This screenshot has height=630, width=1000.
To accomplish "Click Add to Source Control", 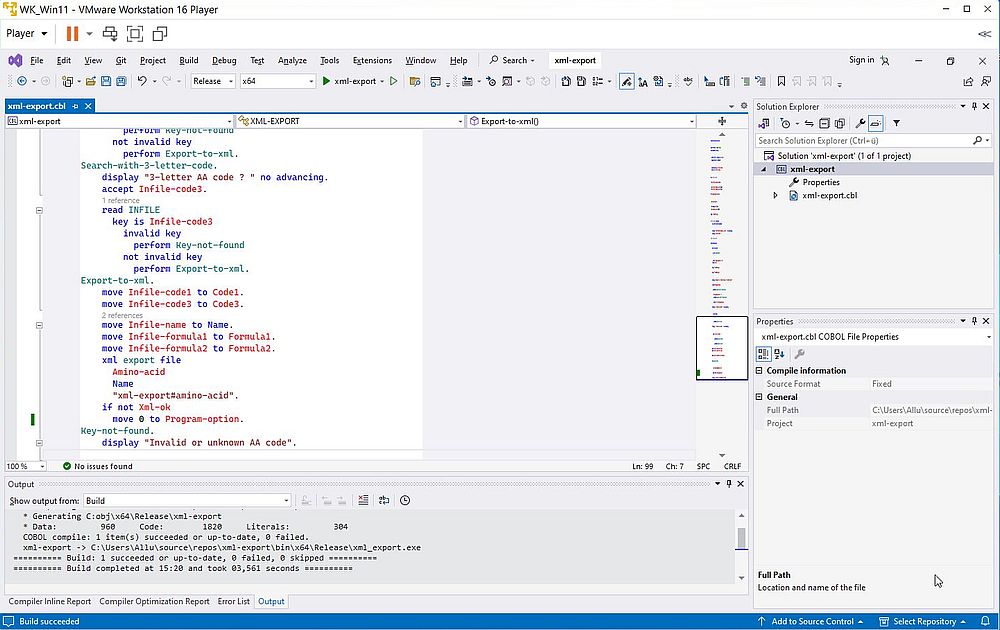I will pos(812,621).
